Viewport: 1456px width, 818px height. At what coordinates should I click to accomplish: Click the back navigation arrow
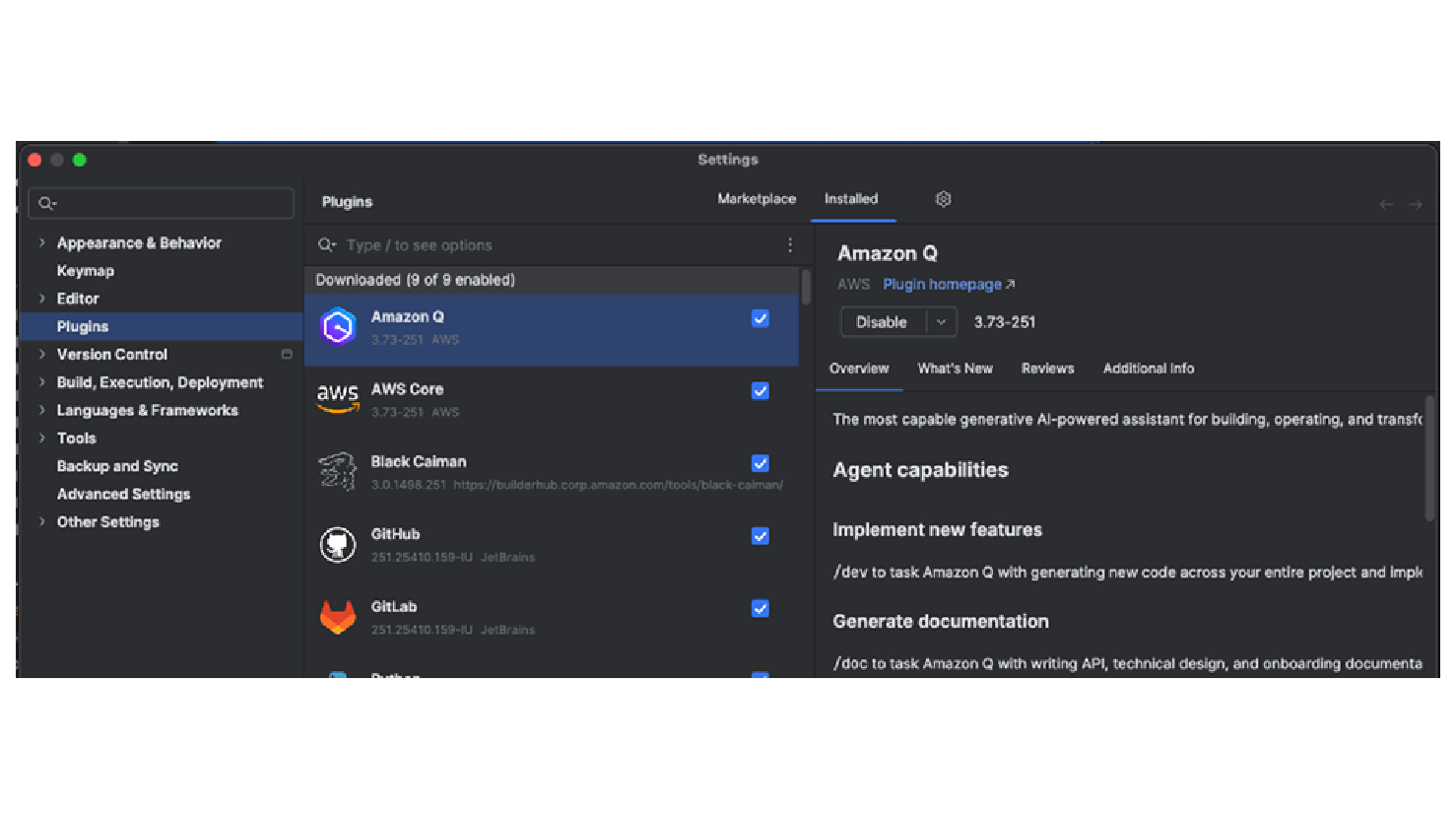1385,204
